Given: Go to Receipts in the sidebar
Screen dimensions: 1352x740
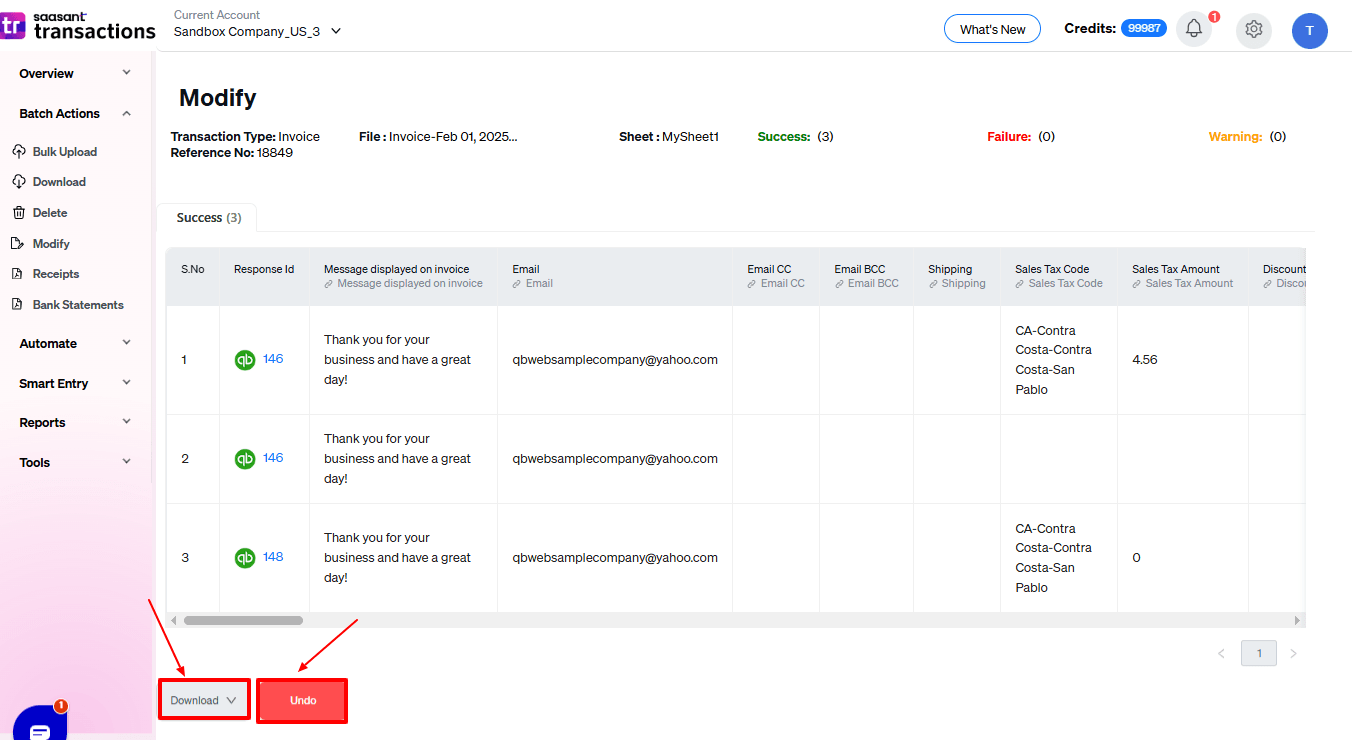Looking at the screenshot, I should tap(56, 274).
